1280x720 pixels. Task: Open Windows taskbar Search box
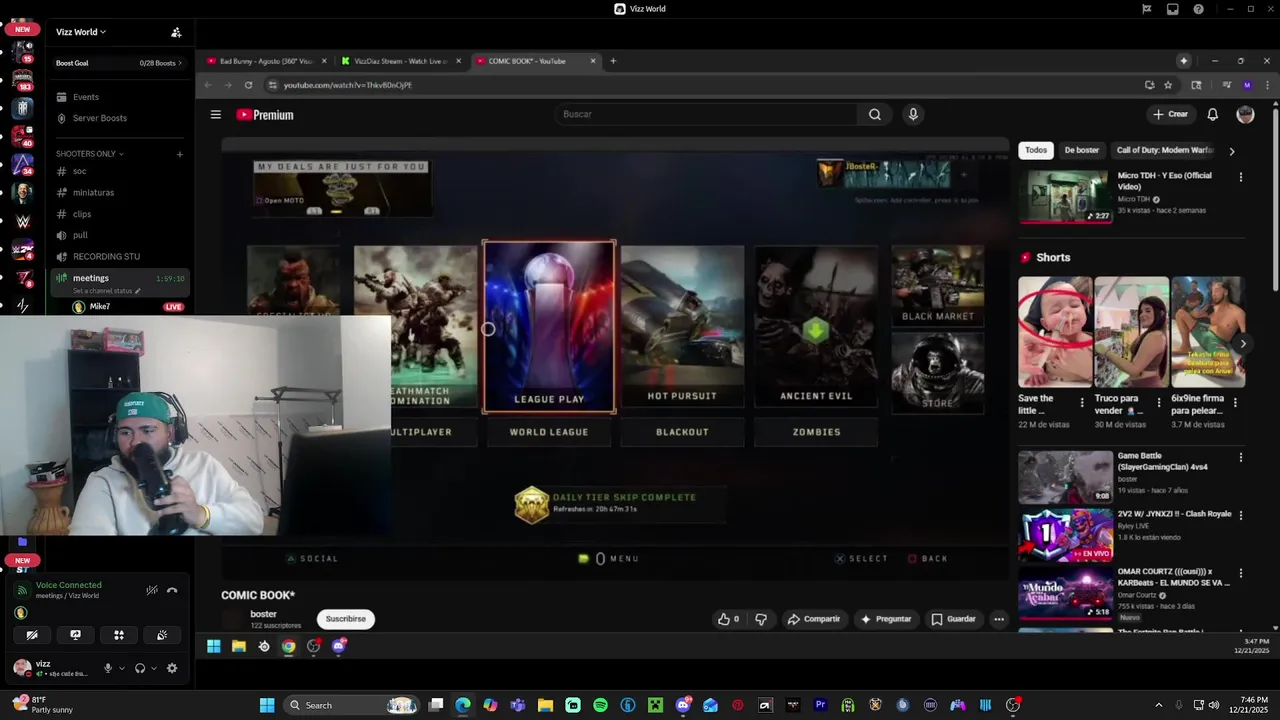tap(350, 705)
